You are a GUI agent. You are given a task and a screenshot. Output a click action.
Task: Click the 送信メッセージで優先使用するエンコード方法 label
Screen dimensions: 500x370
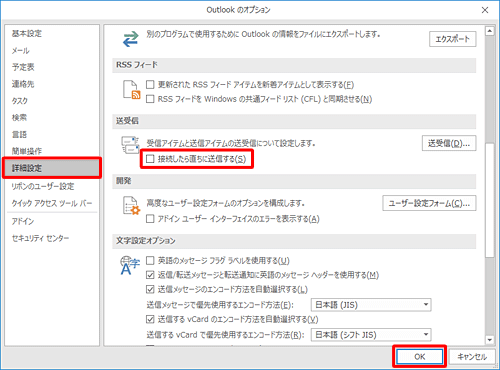(220, 305)
